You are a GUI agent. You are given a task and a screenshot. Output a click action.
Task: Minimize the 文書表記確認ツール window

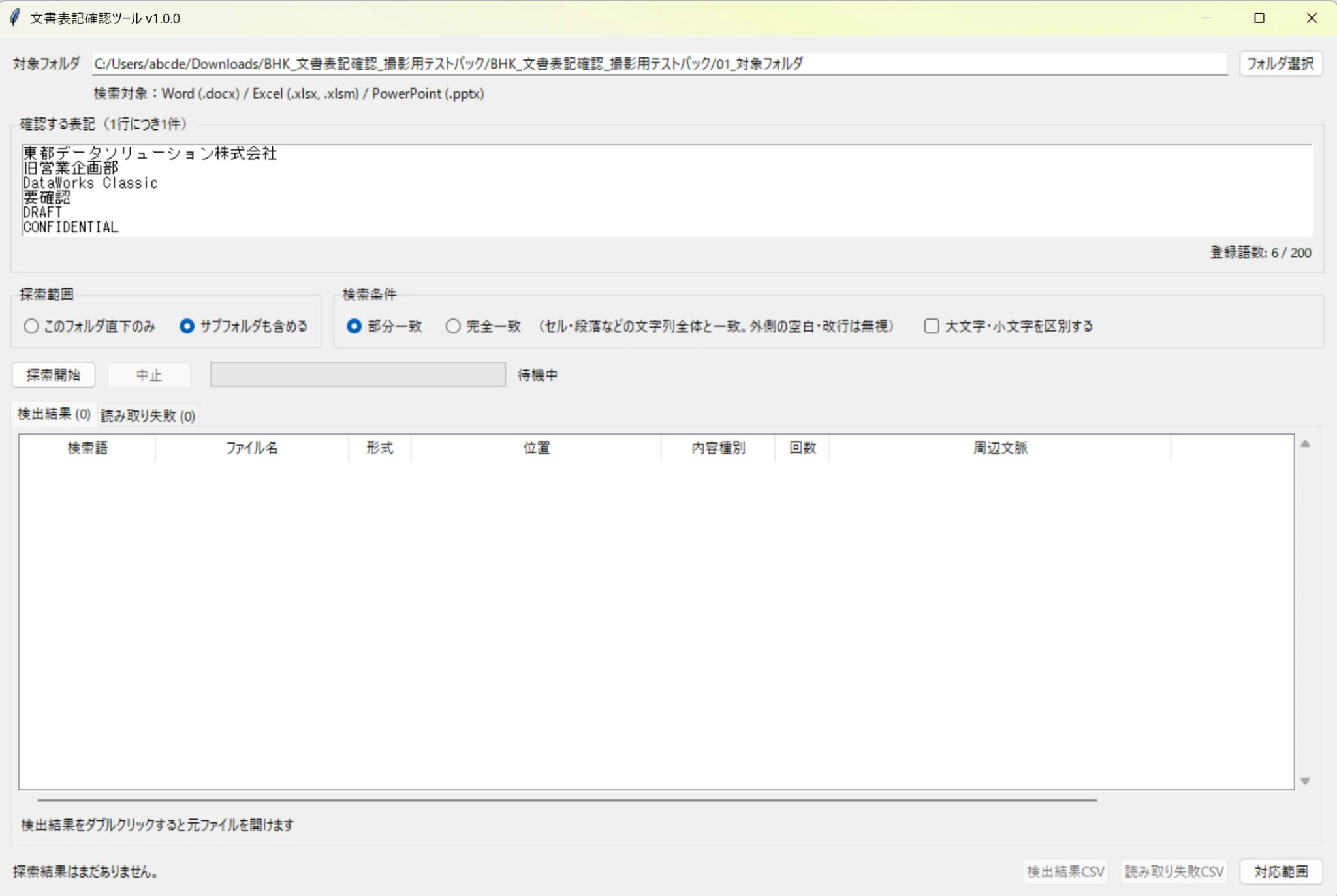(1206, 18)
